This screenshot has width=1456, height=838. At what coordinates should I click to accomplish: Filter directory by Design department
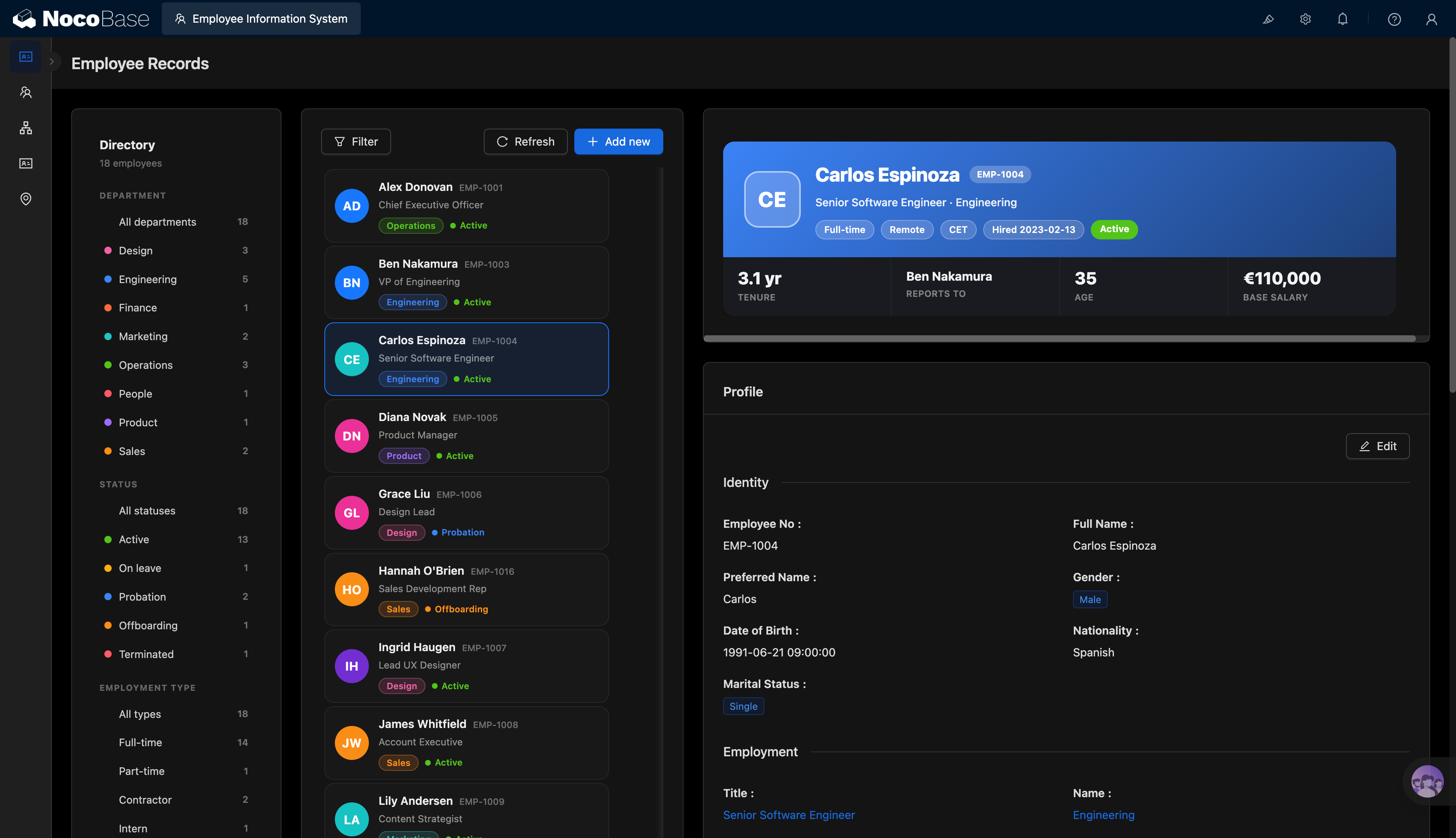[176, 250]
